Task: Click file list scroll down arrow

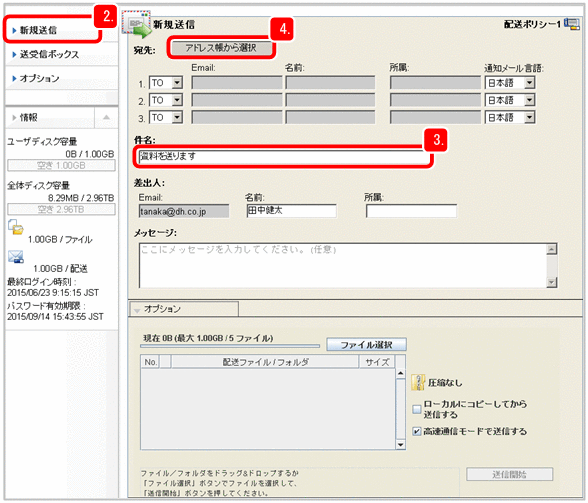Action: click(400, 445)
